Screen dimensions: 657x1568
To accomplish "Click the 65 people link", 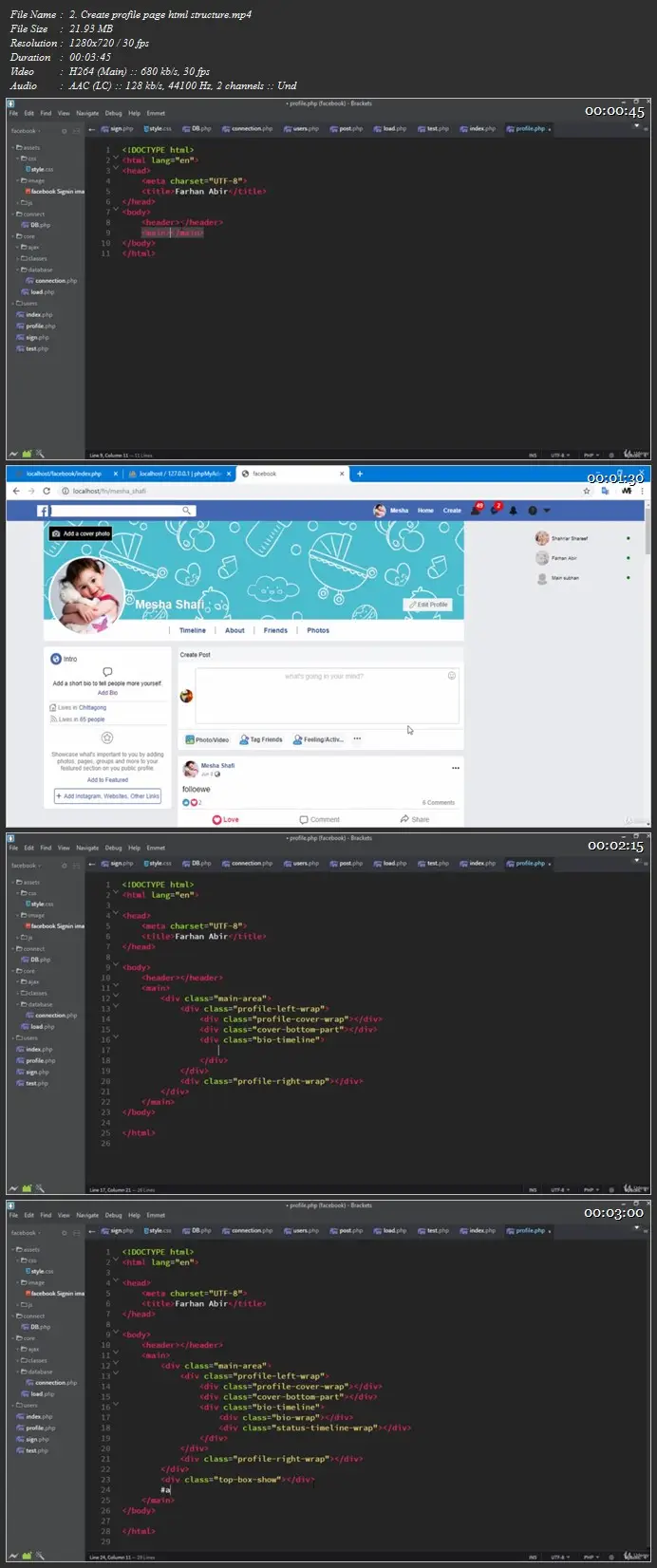I will (x=92, y=719).
